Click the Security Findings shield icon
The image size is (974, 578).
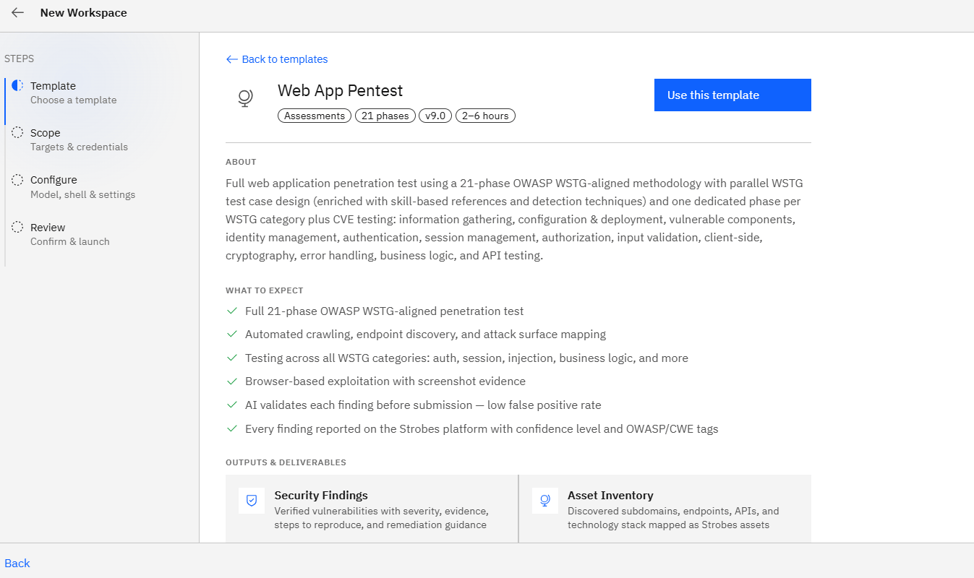pos(252,500)
